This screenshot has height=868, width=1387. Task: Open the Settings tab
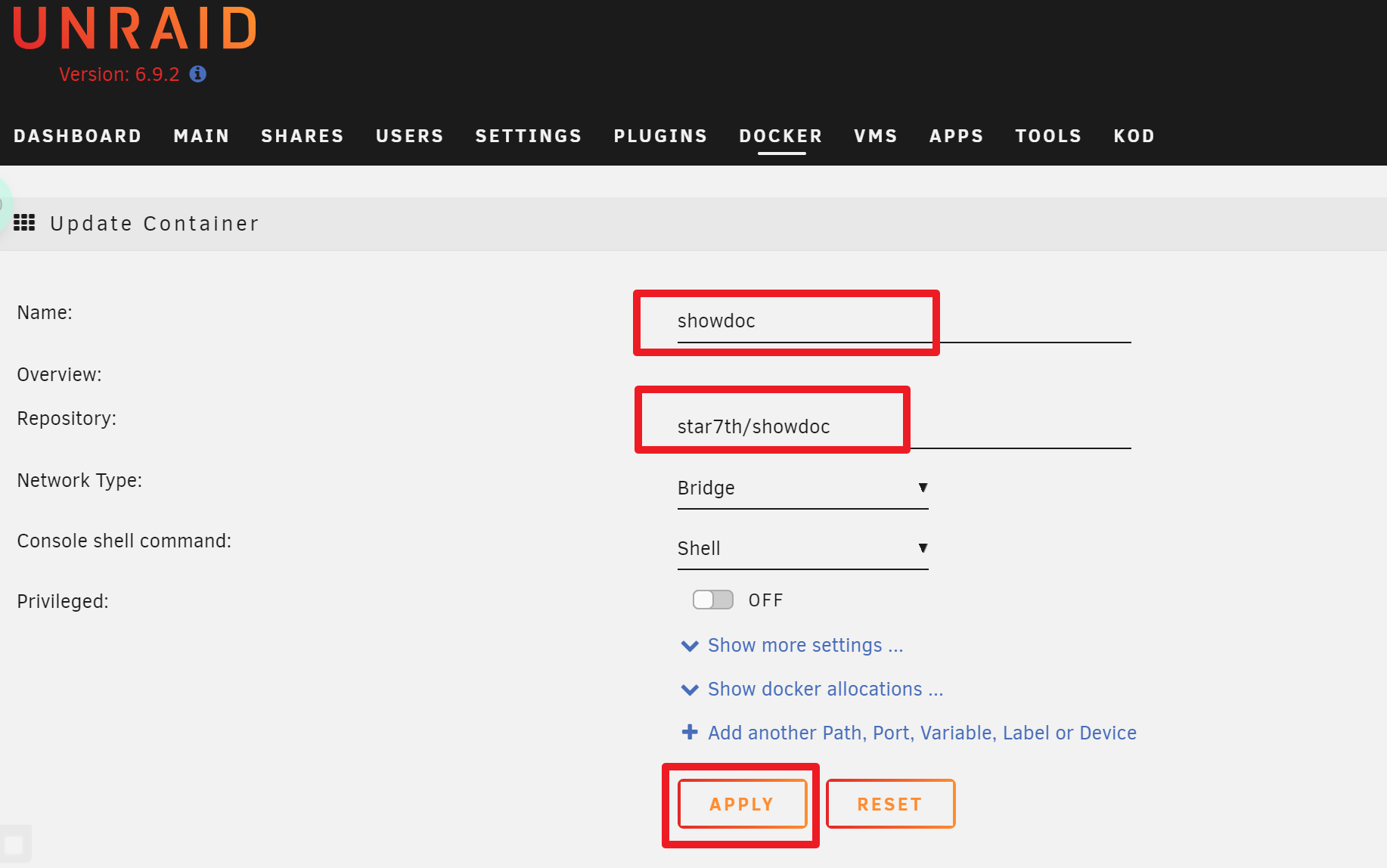point(529,136)
